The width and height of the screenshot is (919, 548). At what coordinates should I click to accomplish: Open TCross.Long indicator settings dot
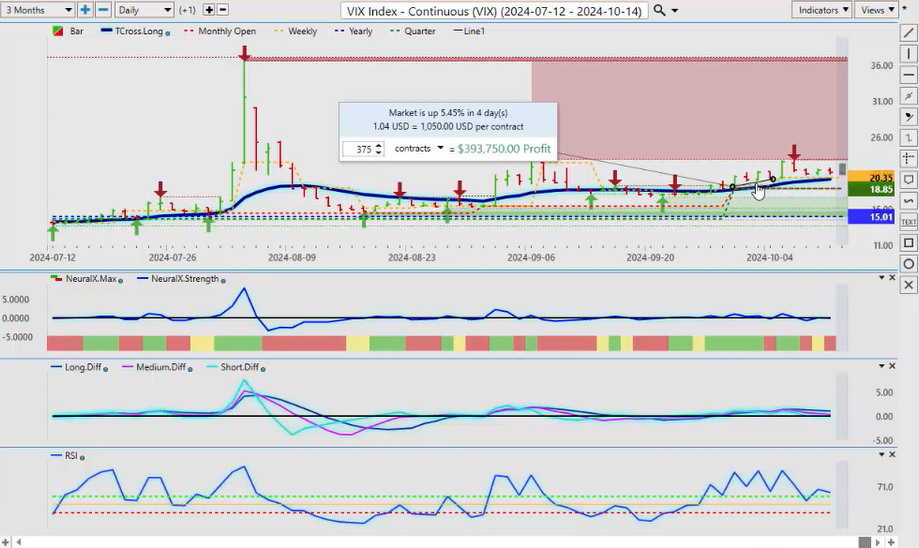pyautogui.click(x=168, y=33)
